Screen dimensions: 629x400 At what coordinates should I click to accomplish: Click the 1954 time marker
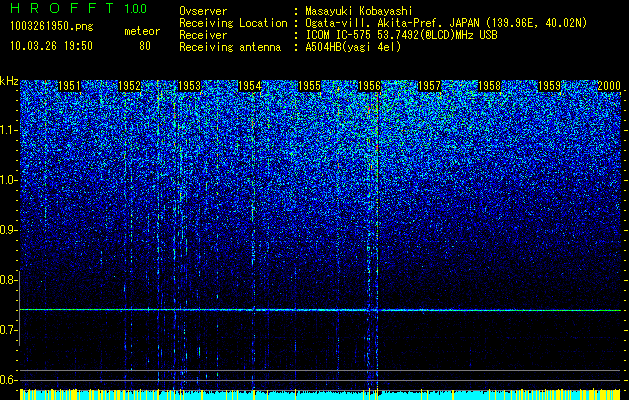click(x=250, y=86)
